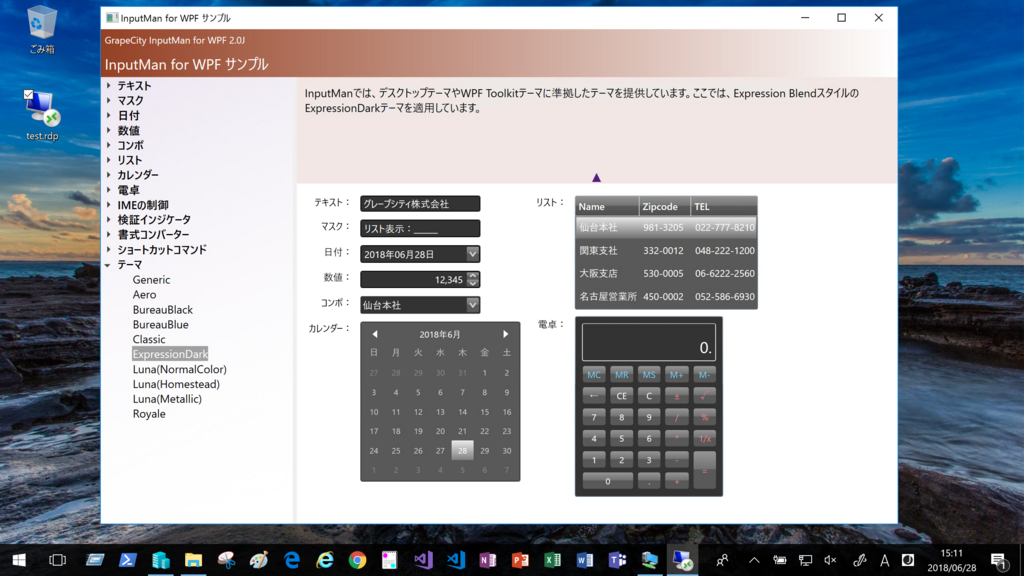Expand the テキスト tree node

click(x=109, y=86)
